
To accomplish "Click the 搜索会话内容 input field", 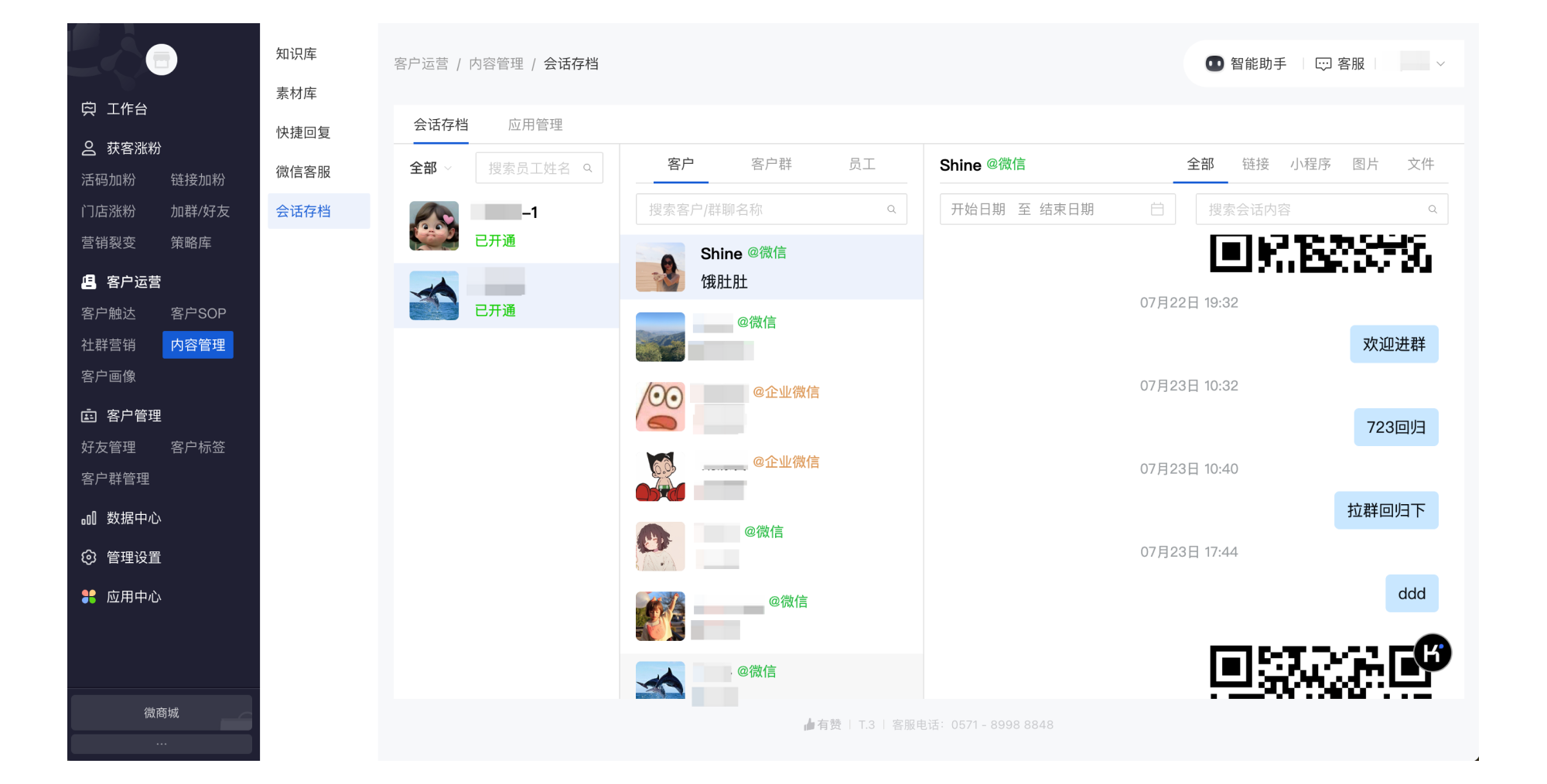I will (x=1322, y=210).
